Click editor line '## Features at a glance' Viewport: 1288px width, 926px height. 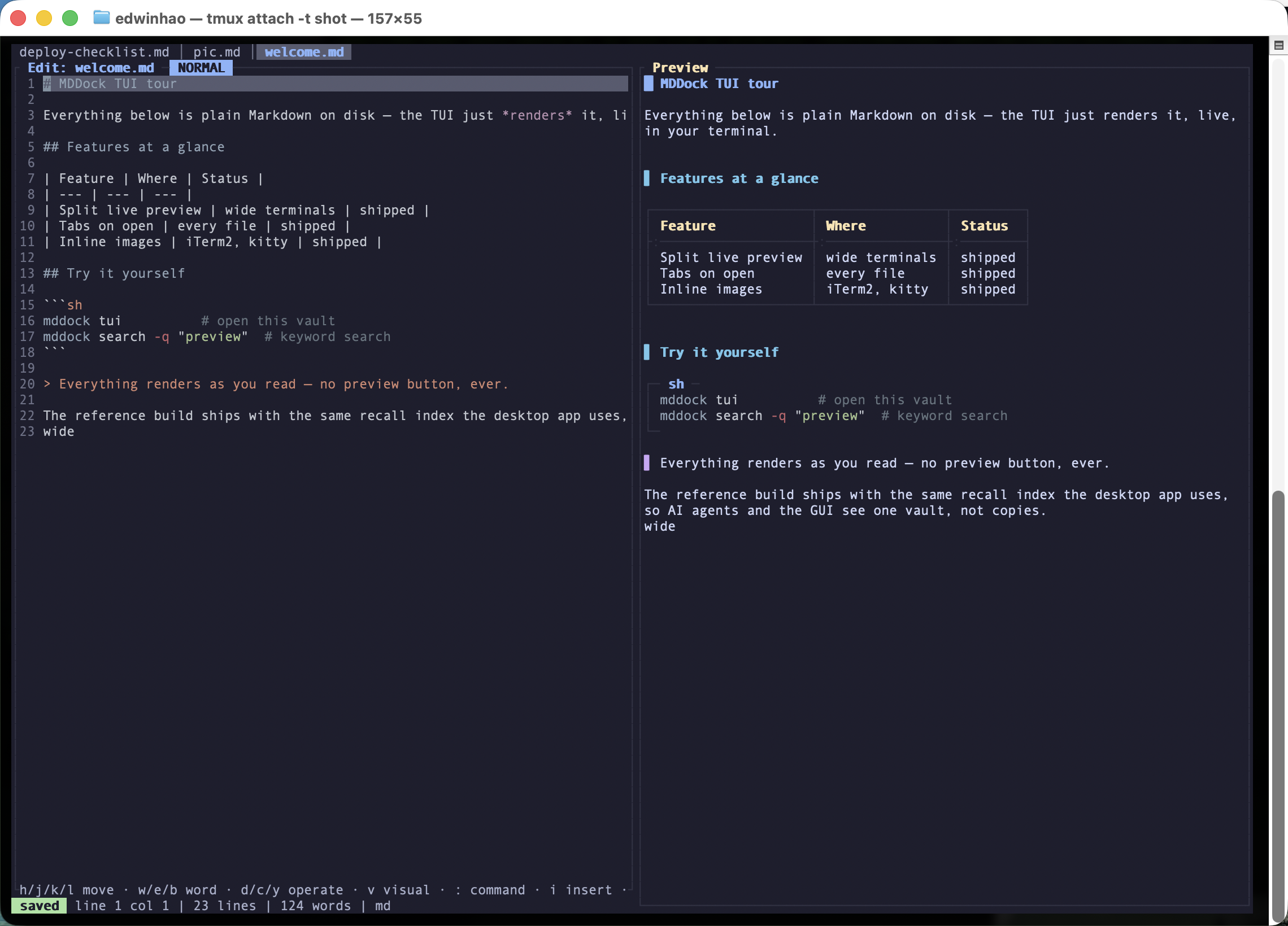coord(134,146)
